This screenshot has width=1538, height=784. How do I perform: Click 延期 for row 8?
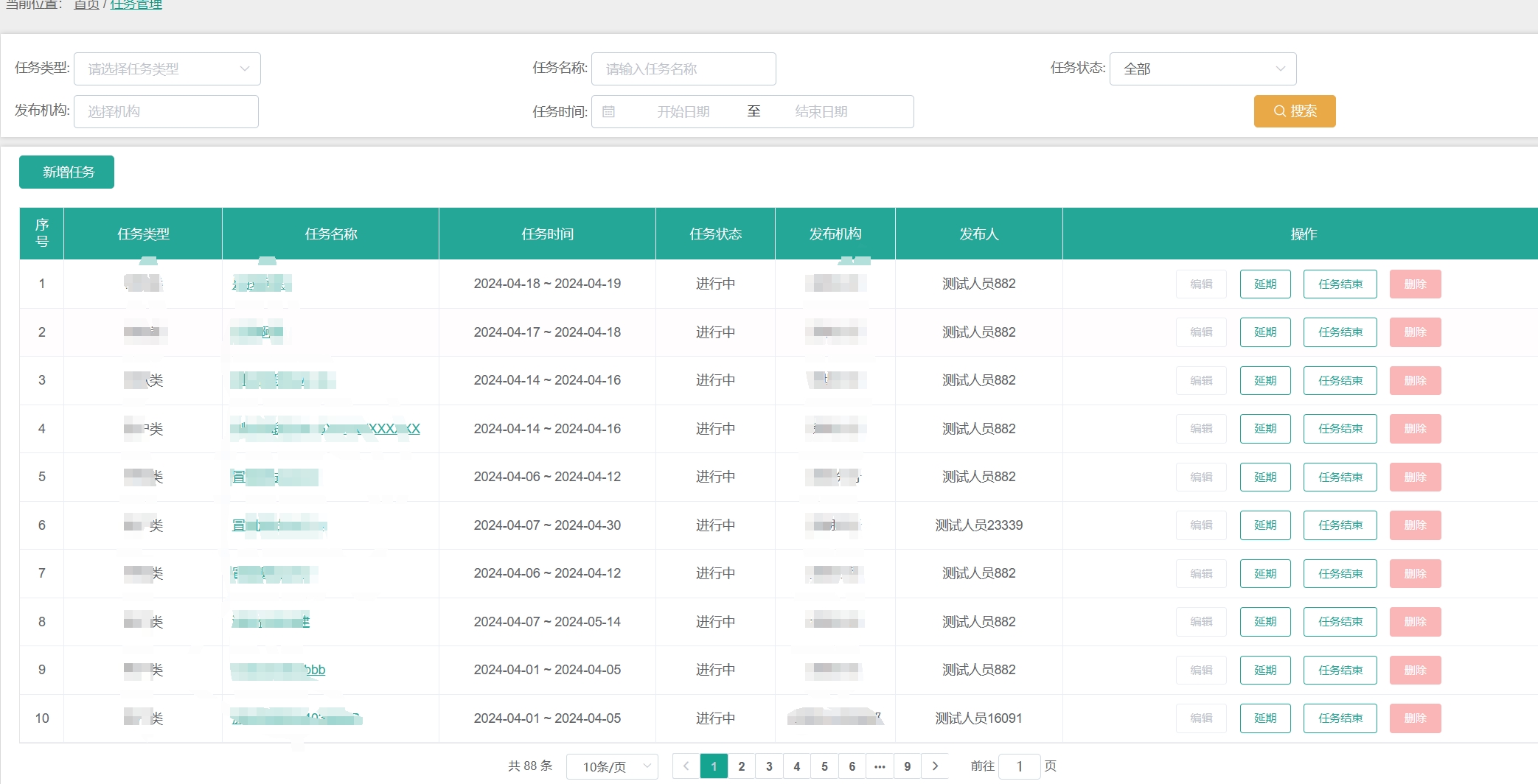(x=1265, y=622)
